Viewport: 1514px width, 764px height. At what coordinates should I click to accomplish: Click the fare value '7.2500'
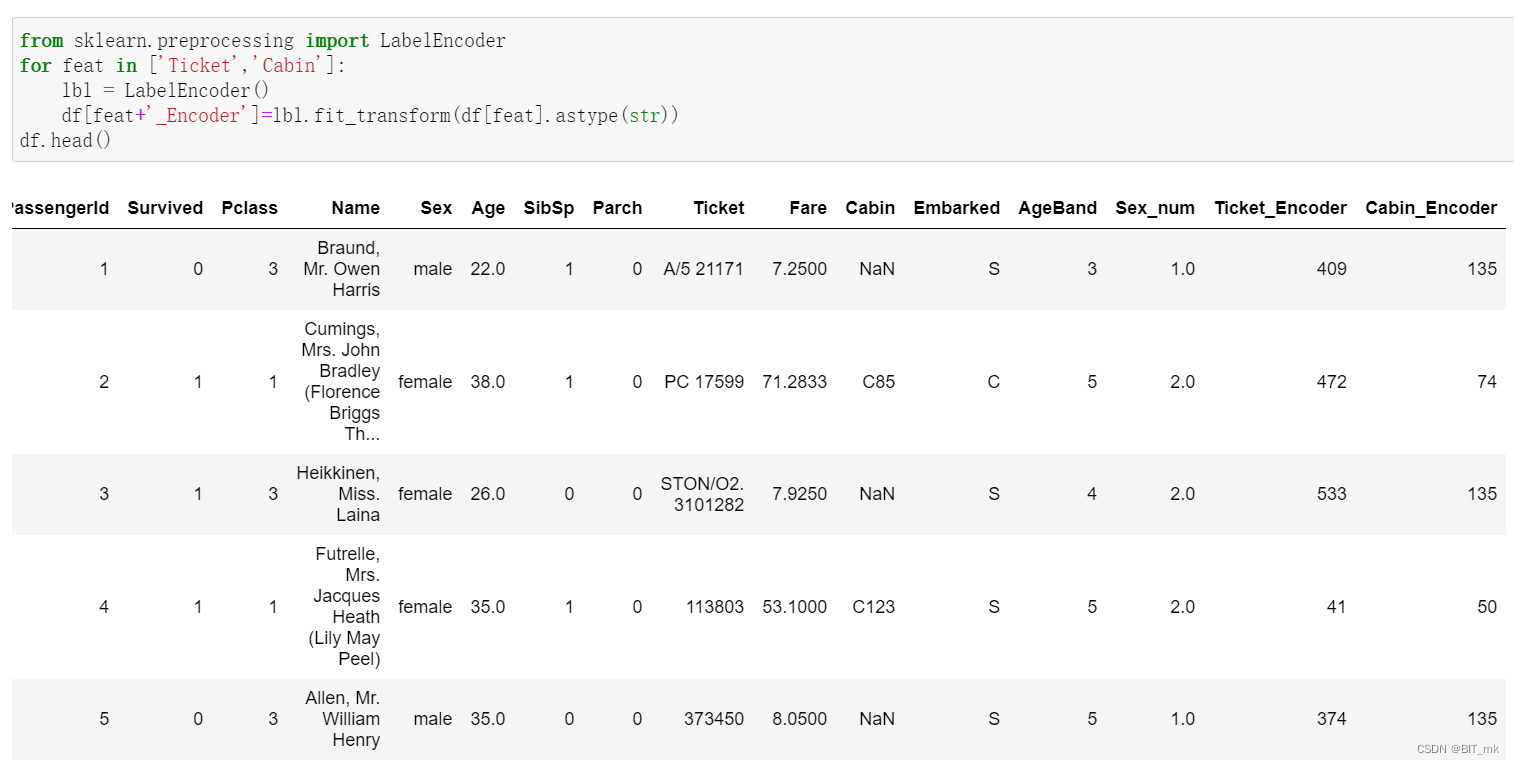pos(800,269)
